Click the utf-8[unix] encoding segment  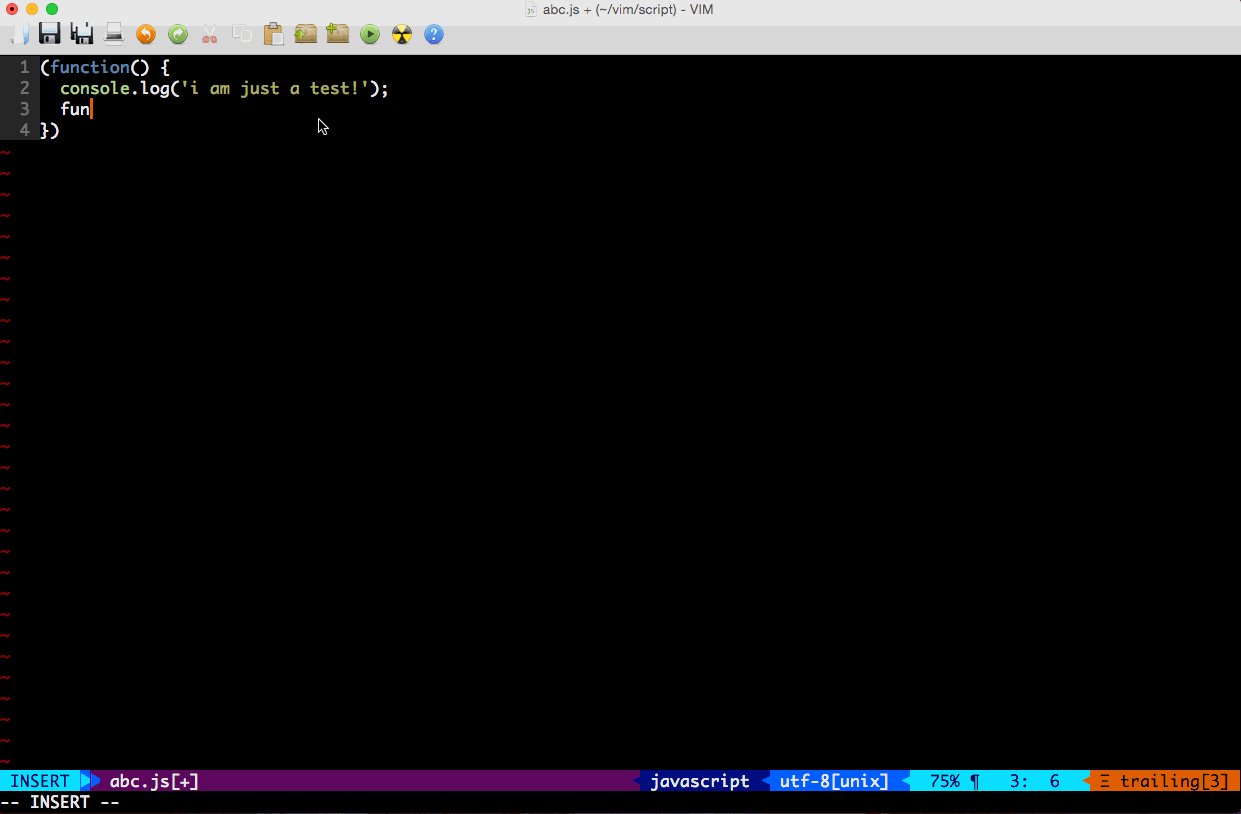pos(834,781)
